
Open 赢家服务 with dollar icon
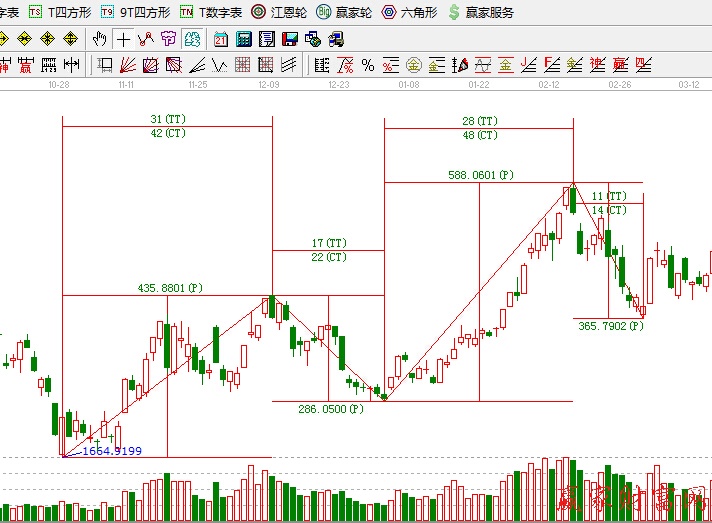(x=481, y=12)
